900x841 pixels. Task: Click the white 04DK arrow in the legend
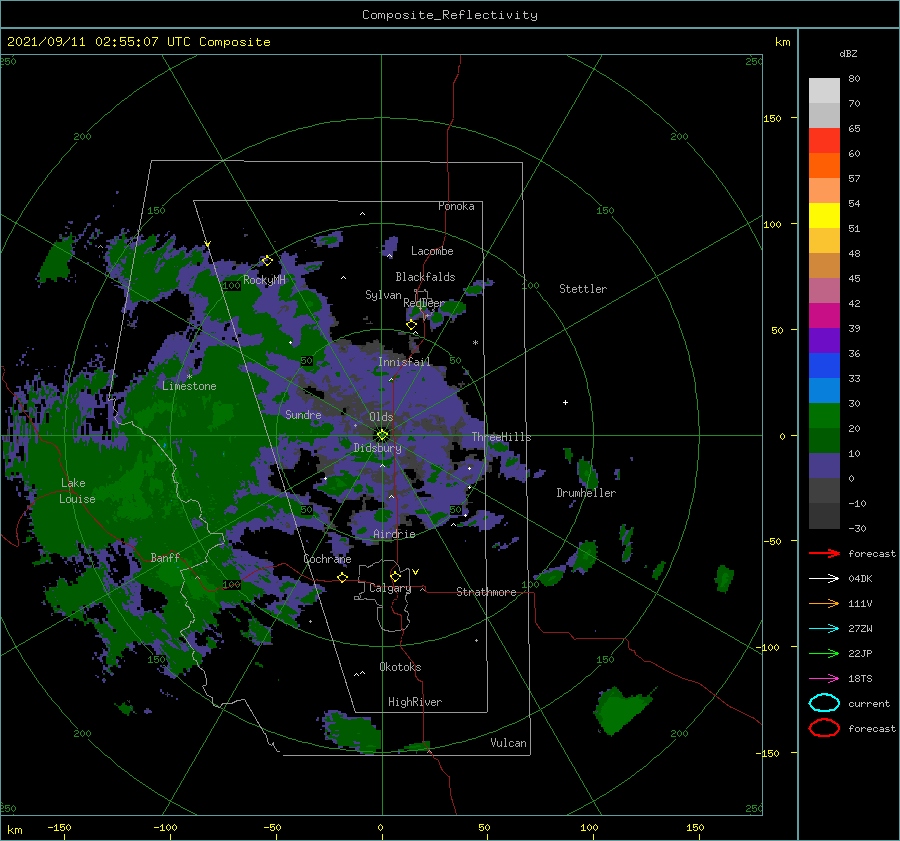(x=824, y=579)
